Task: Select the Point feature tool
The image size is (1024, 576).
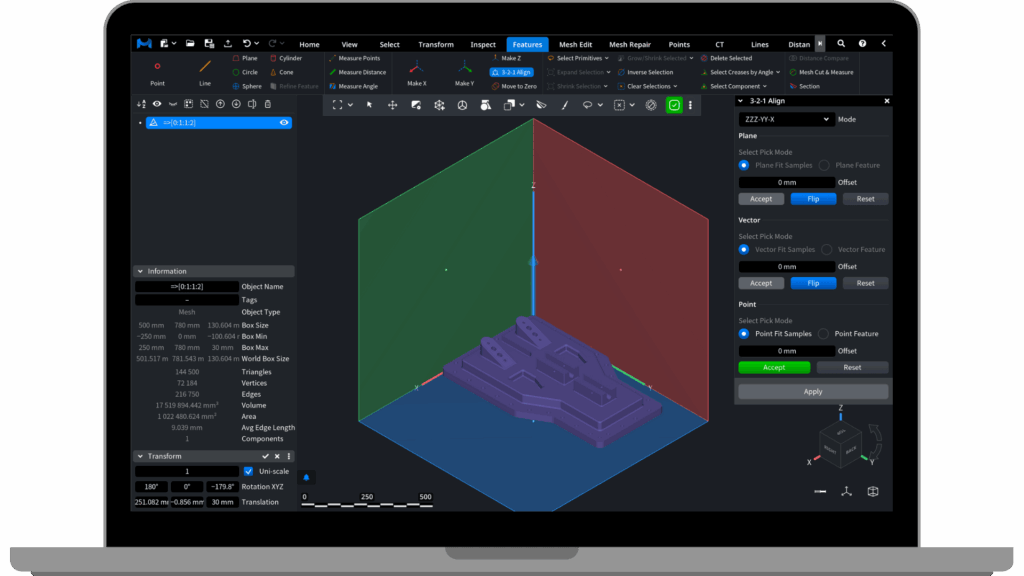Action: click(x=157, y=70)
